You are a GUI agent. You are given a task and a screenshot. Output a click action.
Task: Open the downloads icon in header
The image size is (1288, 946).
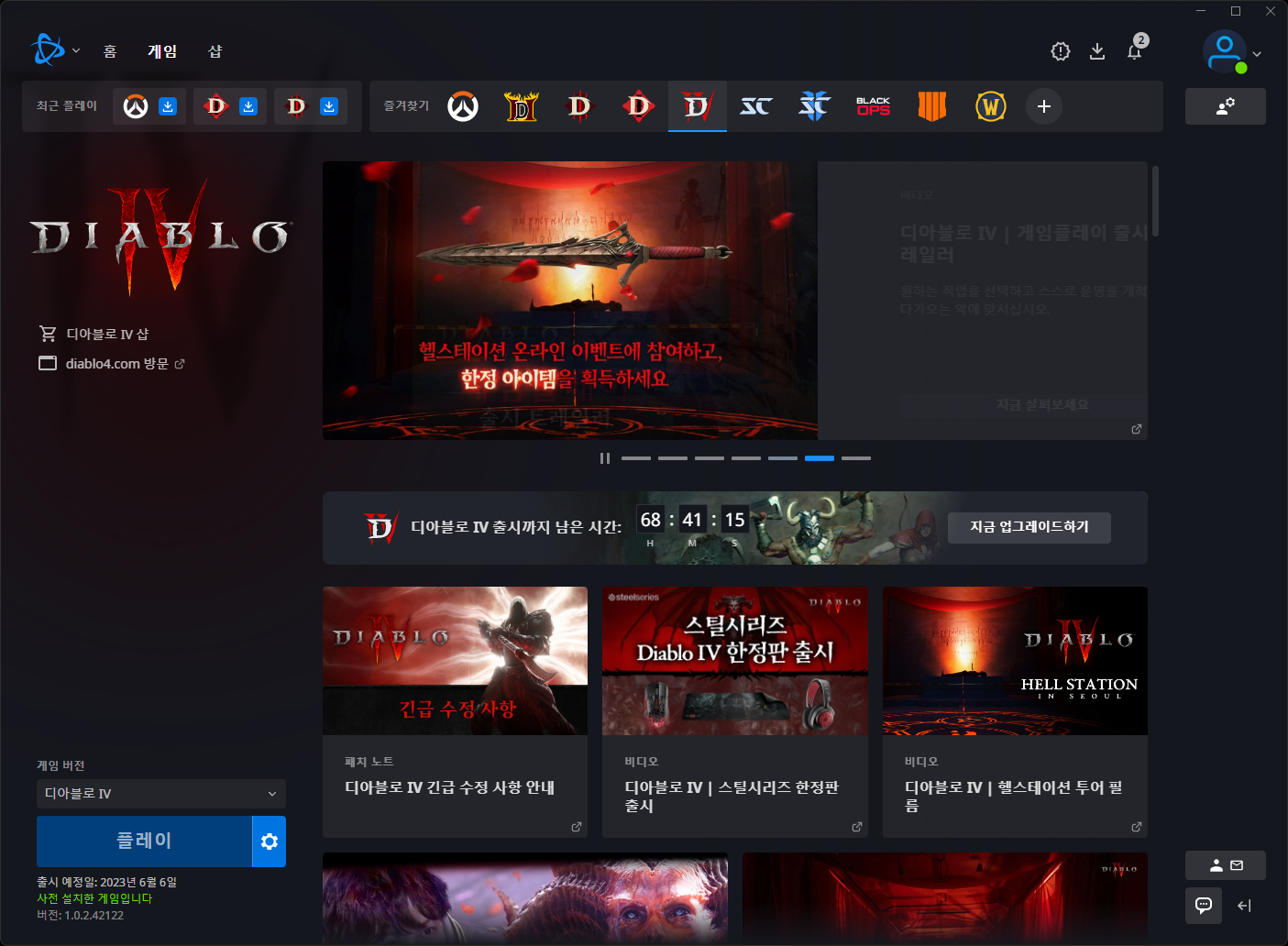point(1097,51)
